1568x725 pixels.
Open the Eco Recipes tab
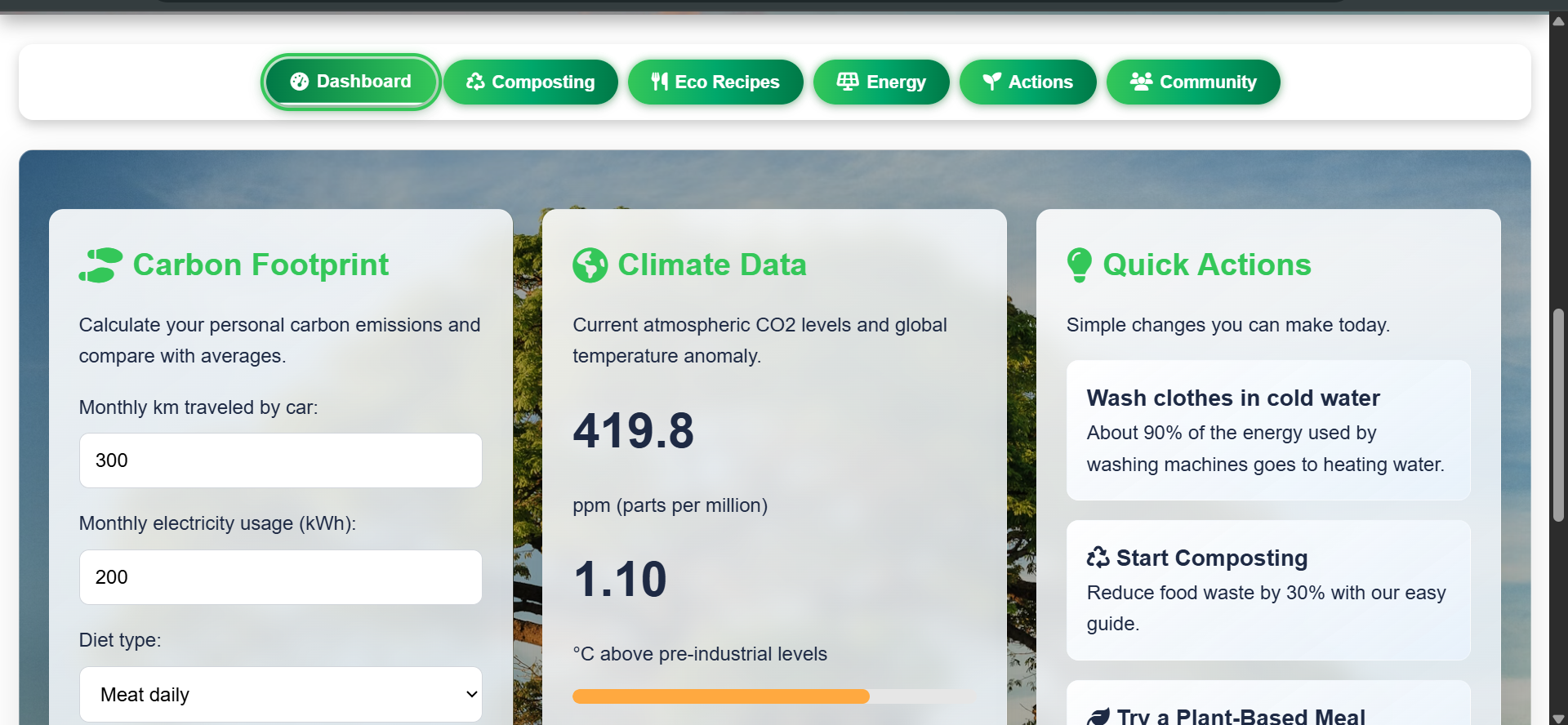pyautogui.click(x=715, y=82)
